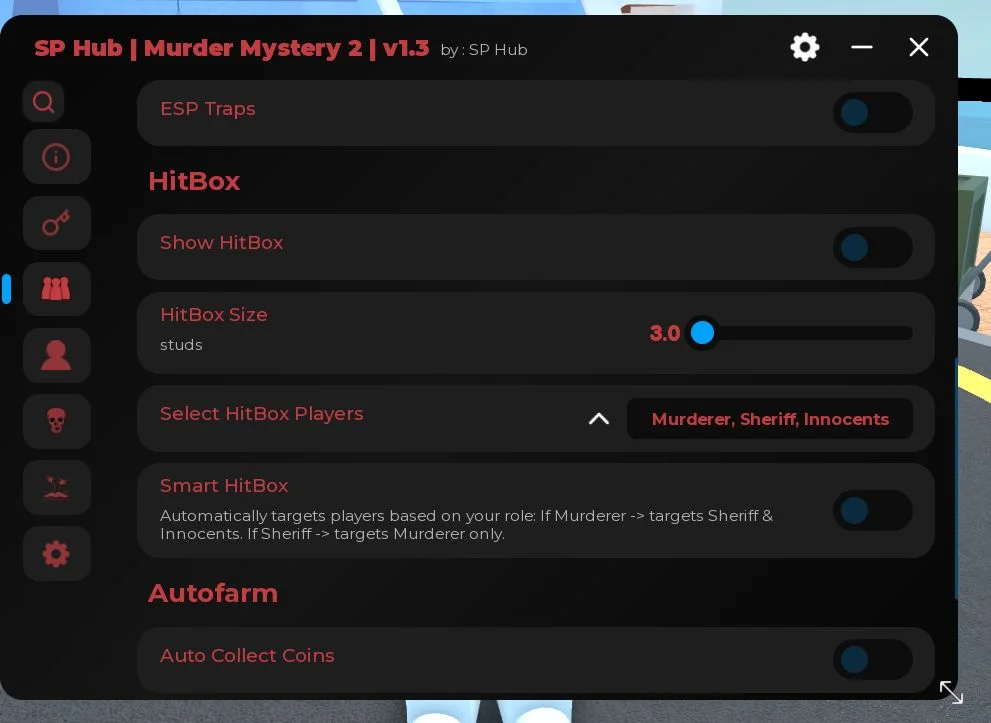
Task: Click the Smart HitBox description text
Action: [x=466, y=525]
